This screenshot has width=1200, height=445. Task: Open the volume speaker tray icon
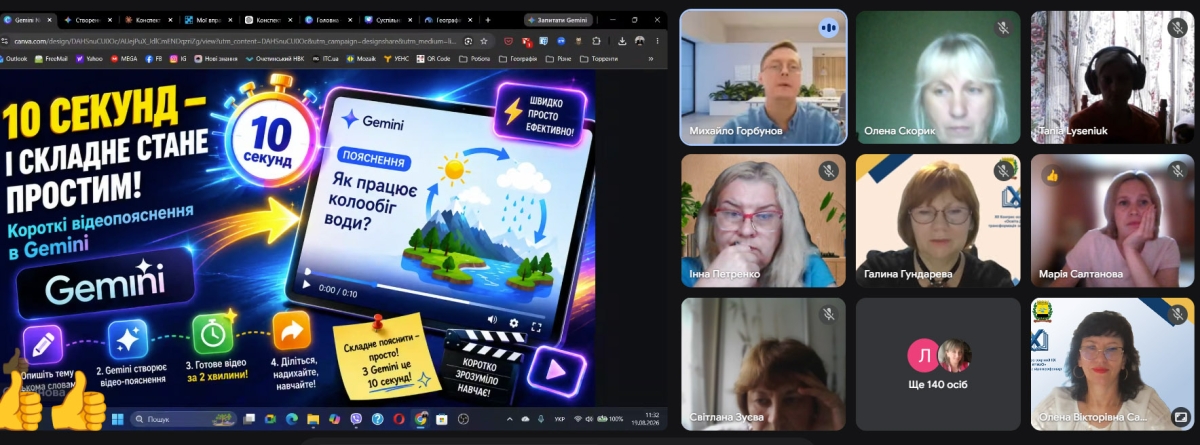click(x=590, y=420)
